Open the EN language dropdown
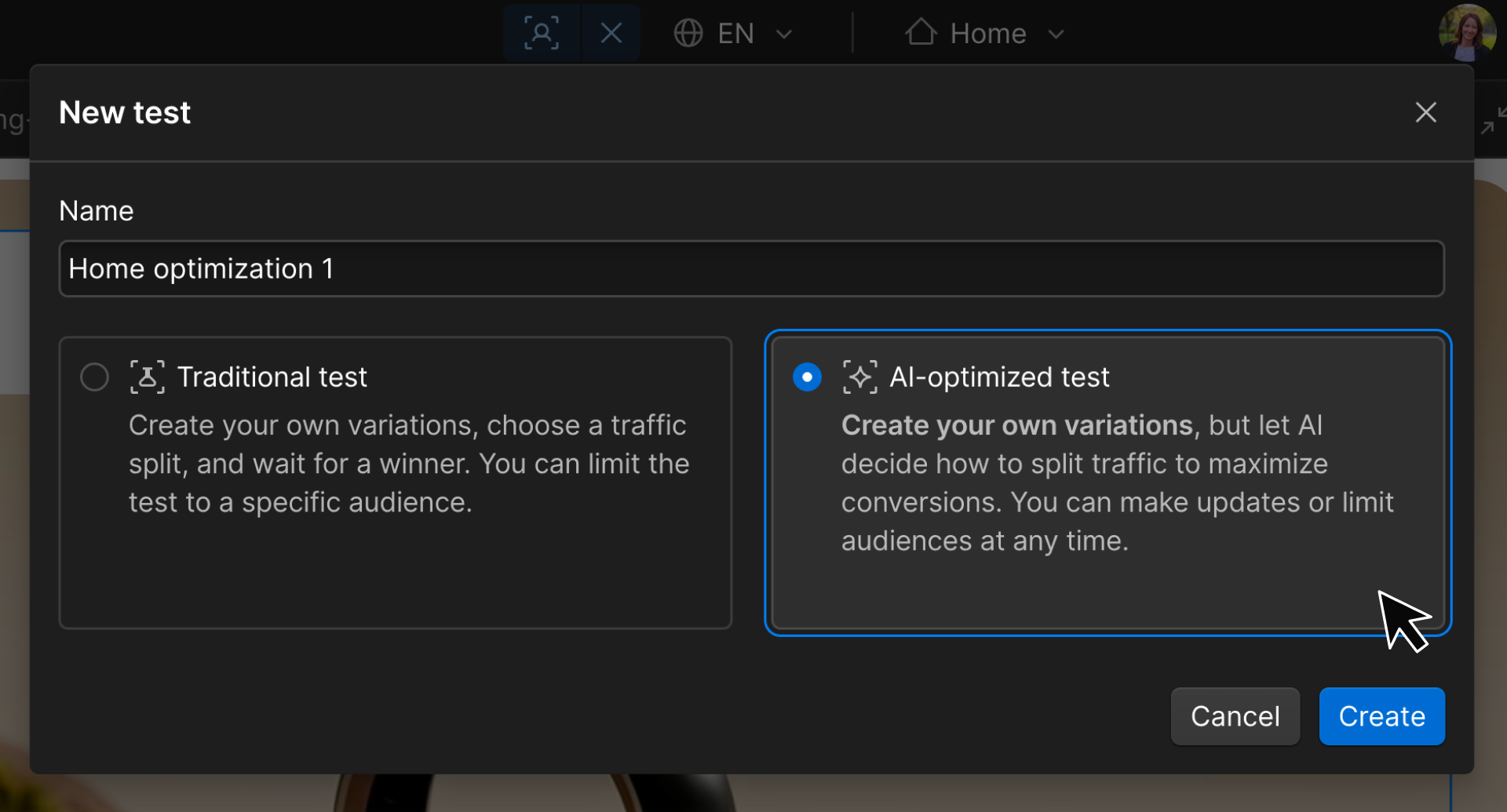The width and height of the screenshot is (1507, 812). [734, 34]
